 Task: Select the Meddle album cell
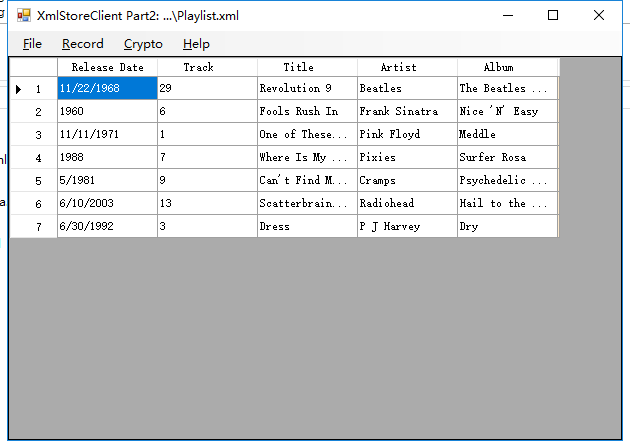pos(507,134)
